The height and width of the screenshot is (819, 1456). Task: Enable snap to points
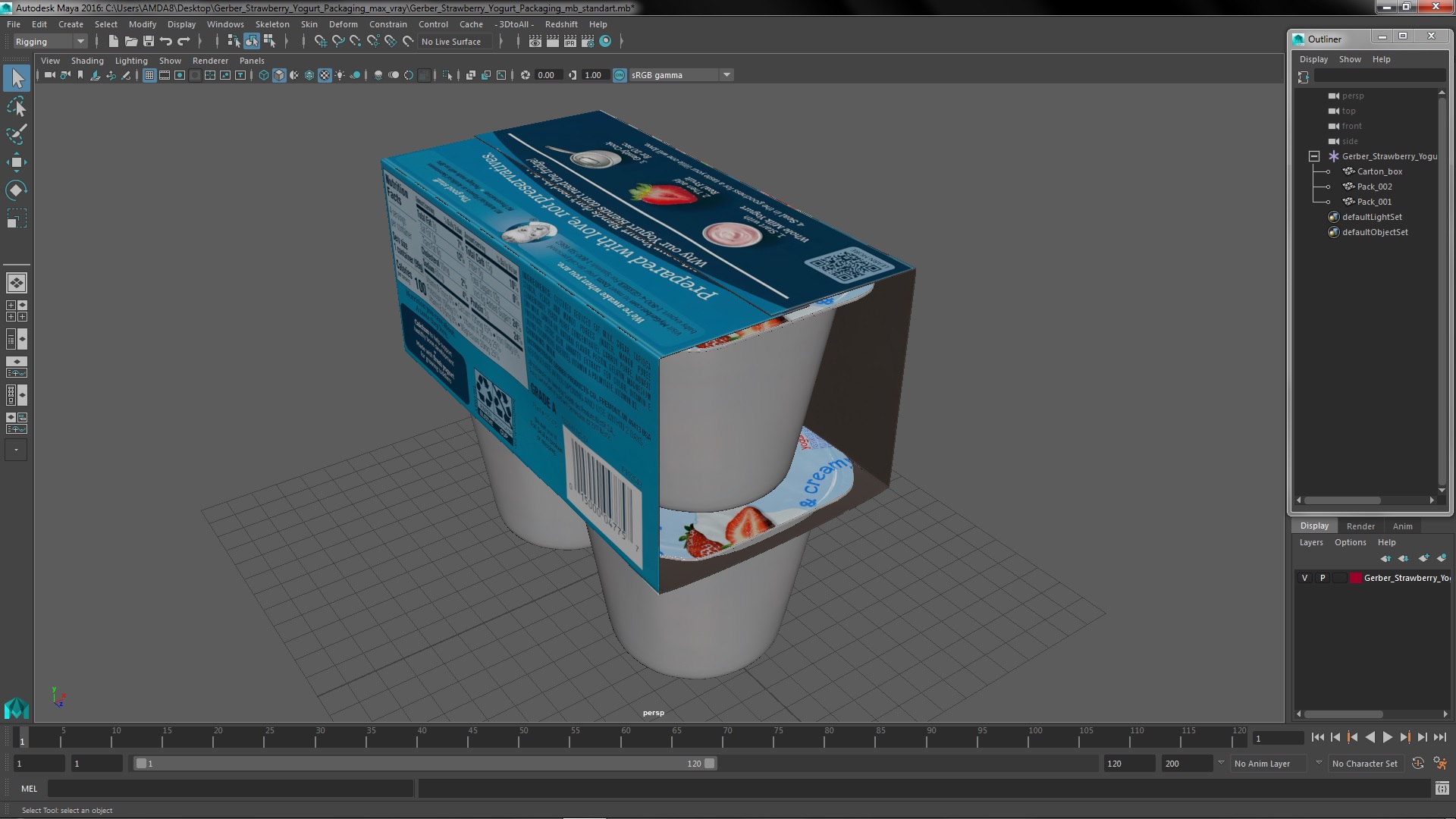355,42
